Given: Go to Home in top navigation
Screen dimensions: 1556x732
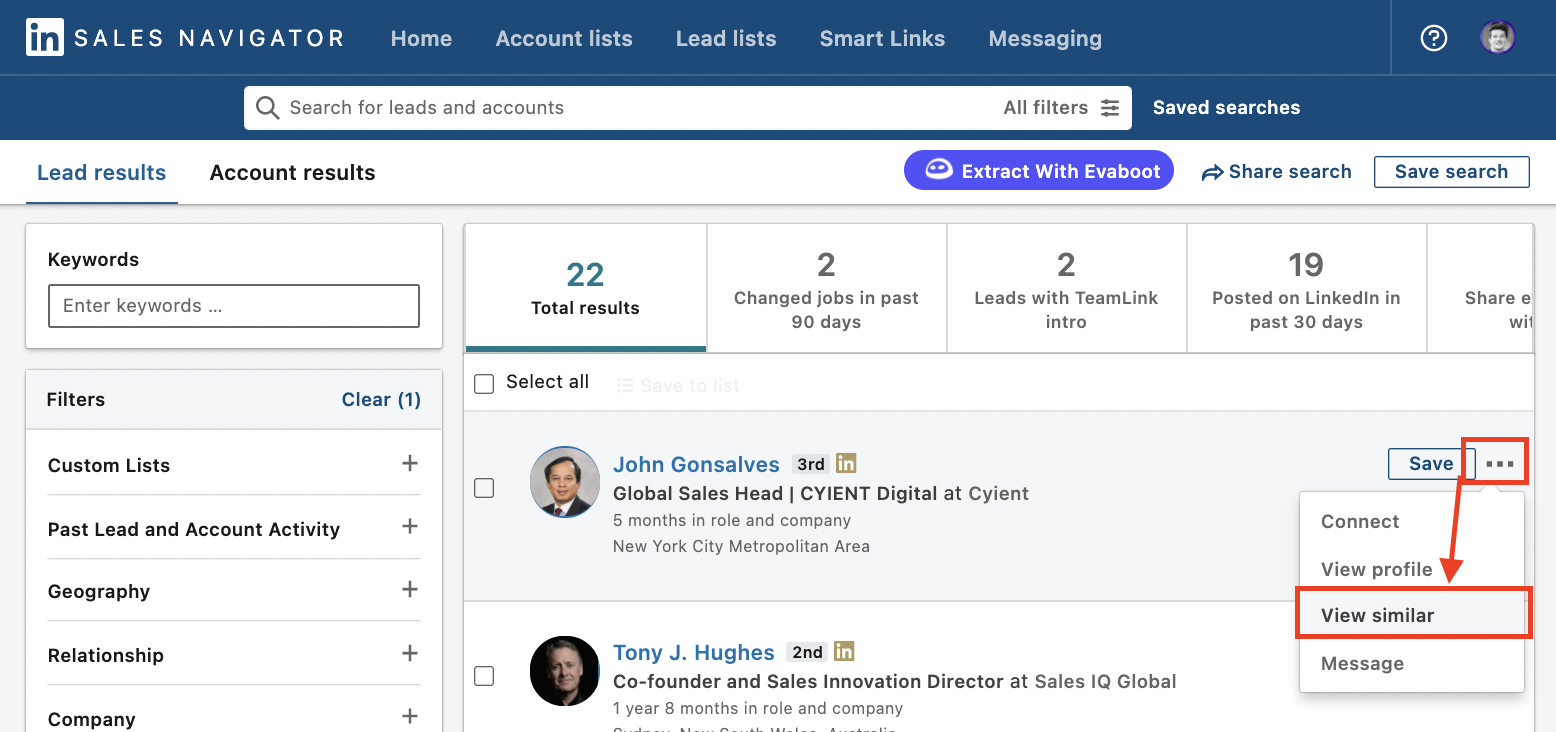Looking at the screenshot, I should [x=421, y=39].
